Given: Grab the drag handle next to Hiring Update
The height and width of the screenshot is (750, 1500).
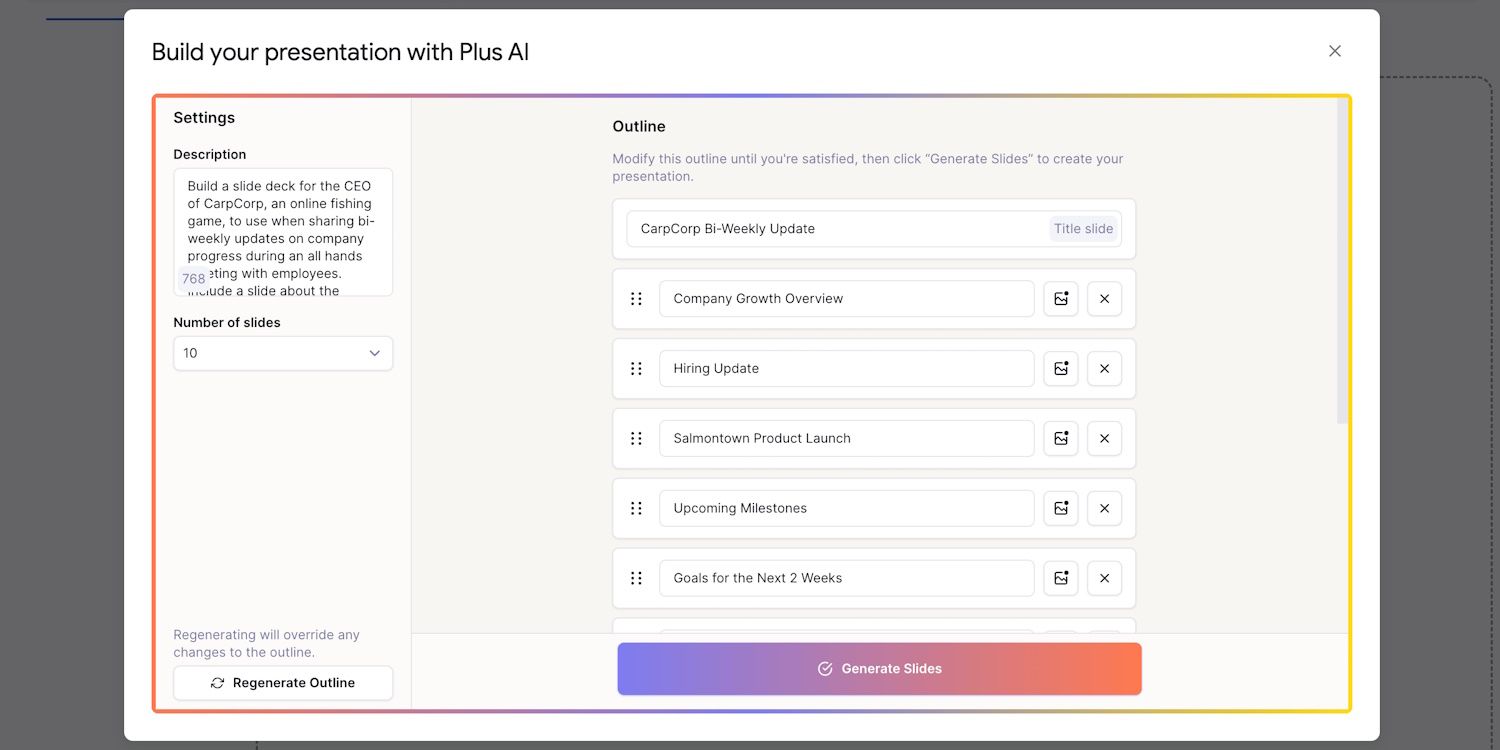Looking at the screenshot, I should [636, 368].
